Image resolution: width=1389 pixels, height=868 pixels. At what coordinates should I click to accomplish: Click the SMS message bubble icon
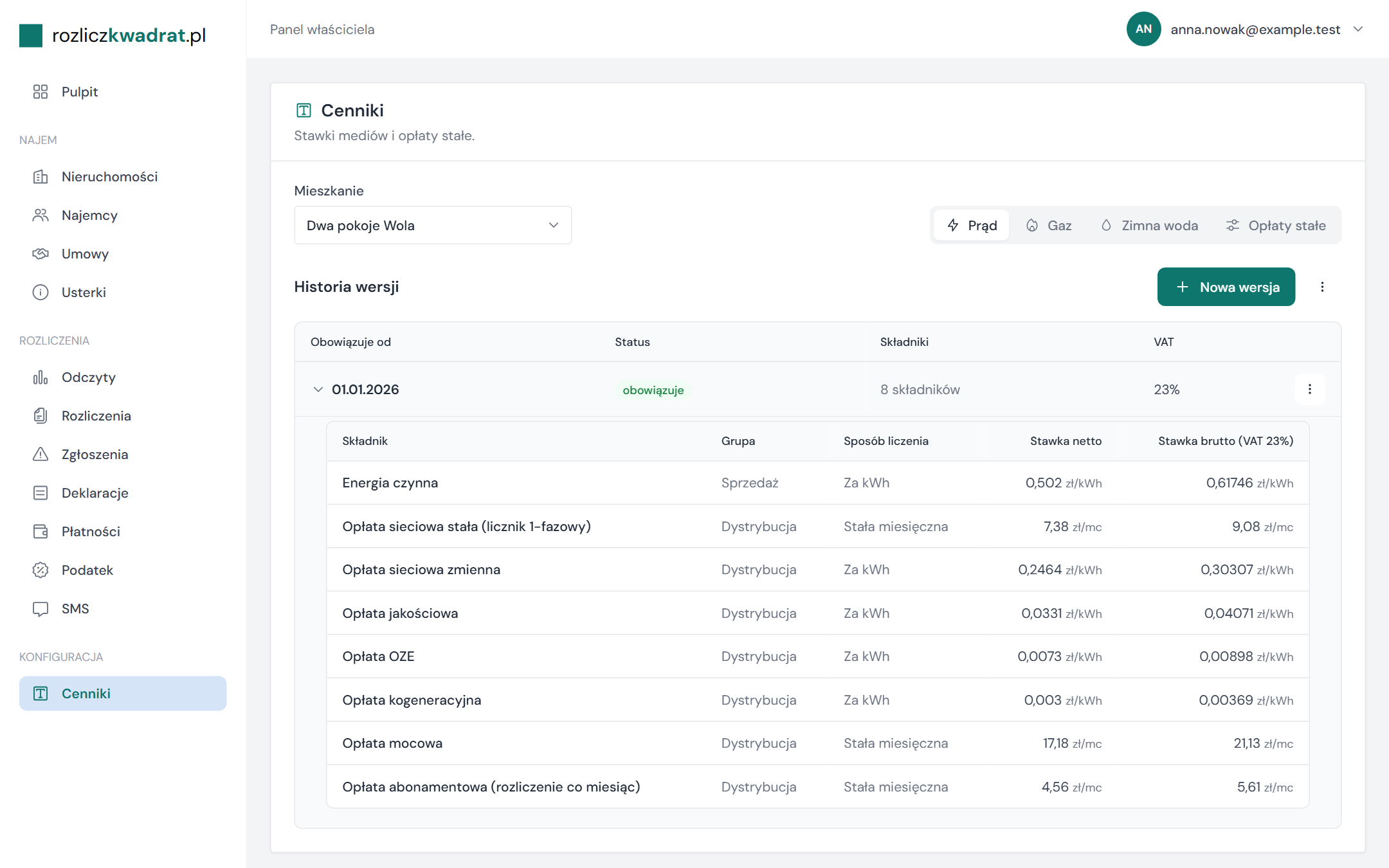click(x=41, y=609)
